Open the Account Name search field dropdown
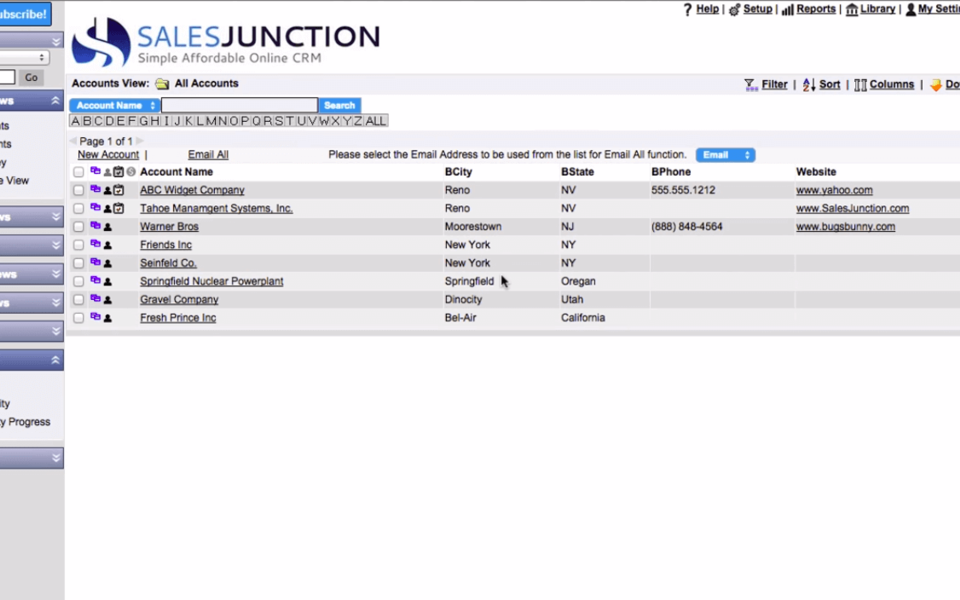 coord(114,105)
